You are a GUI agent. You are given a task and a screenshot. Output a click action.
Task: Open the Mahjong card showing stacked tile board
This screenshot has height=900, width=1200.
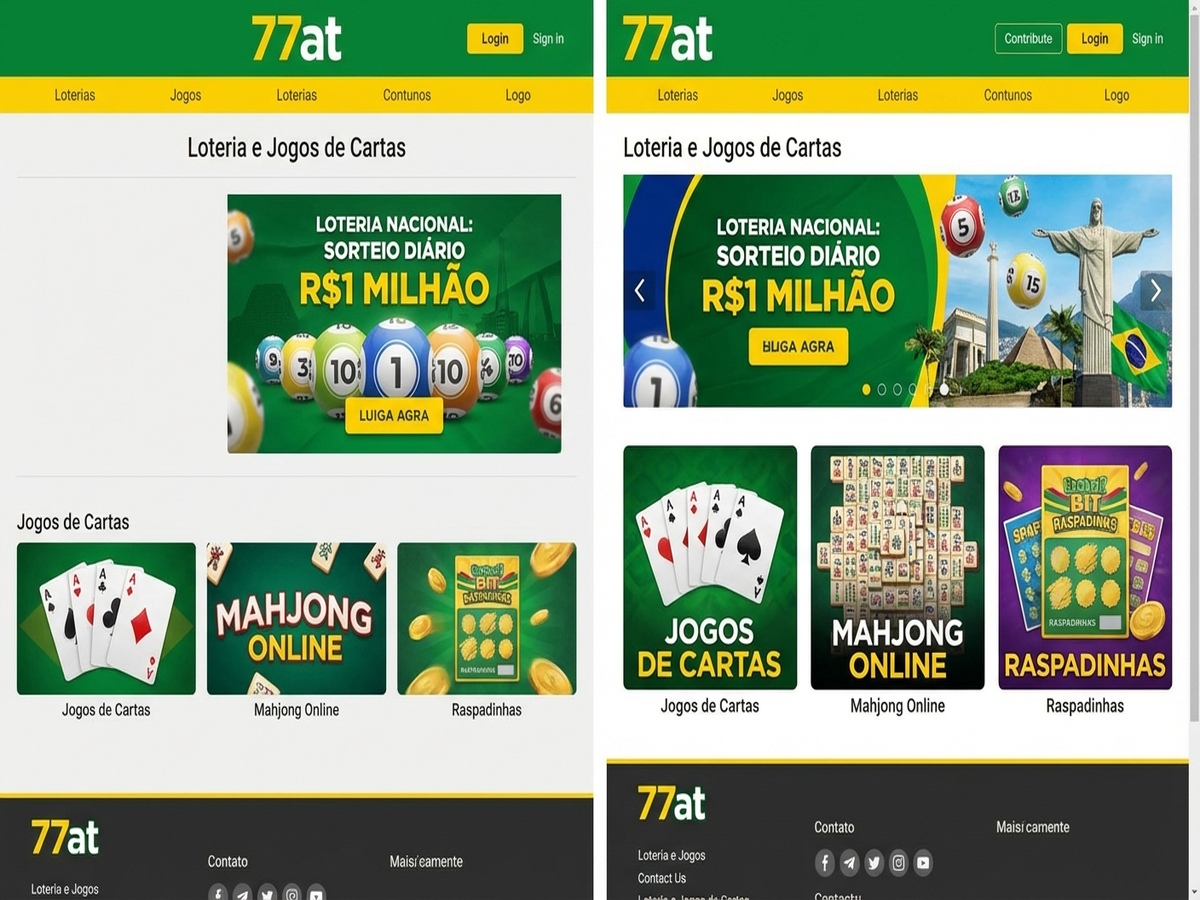(897, 567)
